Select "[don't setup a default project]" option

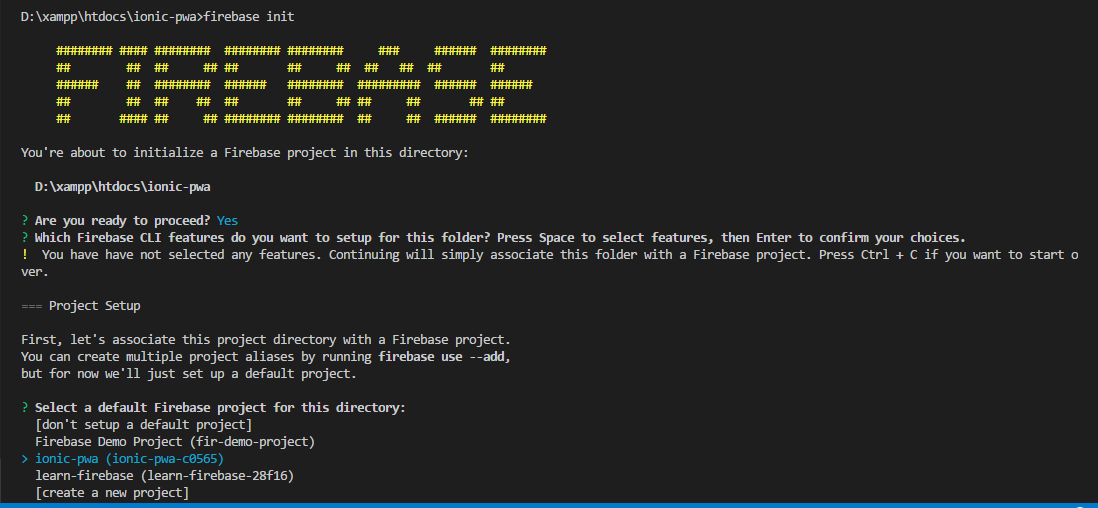[143, 425]
